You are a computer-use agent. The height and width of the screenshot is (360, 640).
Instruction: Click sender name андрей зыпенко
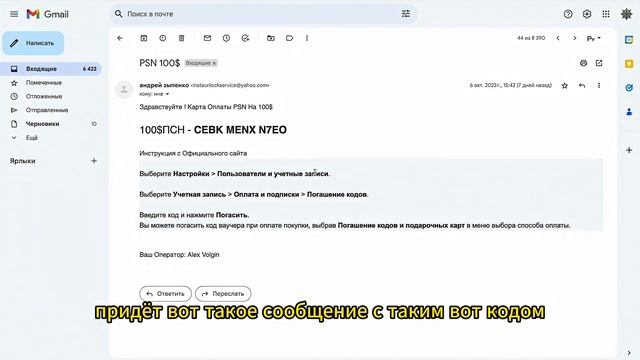[x=164, y=85]
